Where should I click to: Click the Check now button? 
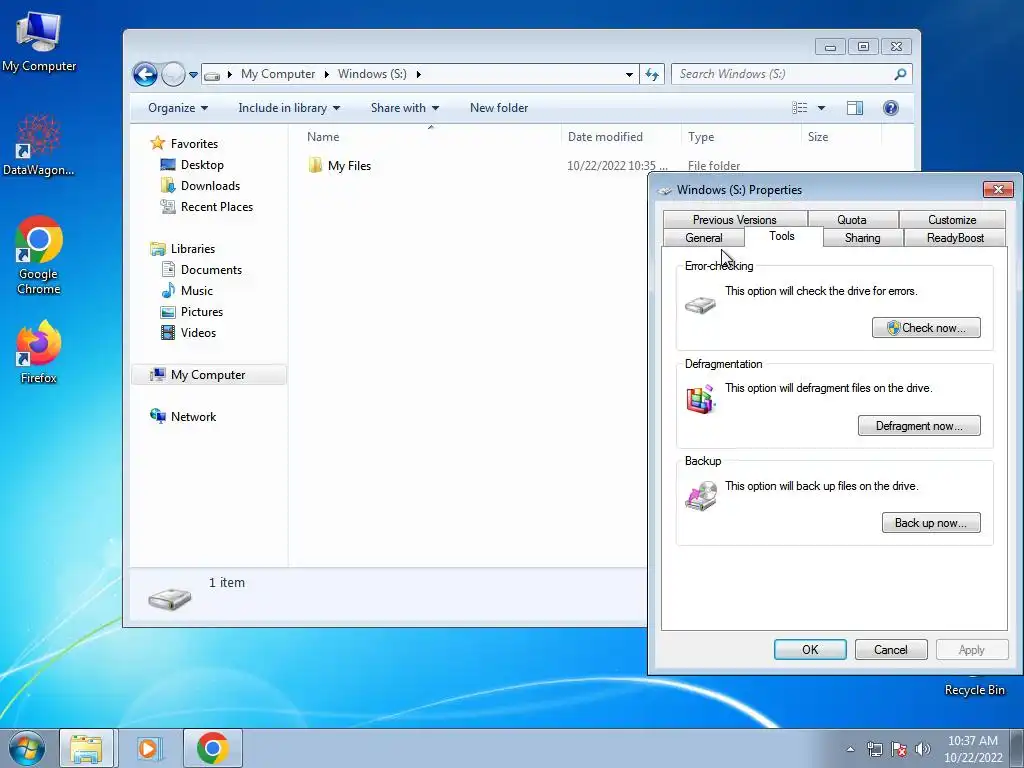tap(926, 328)
